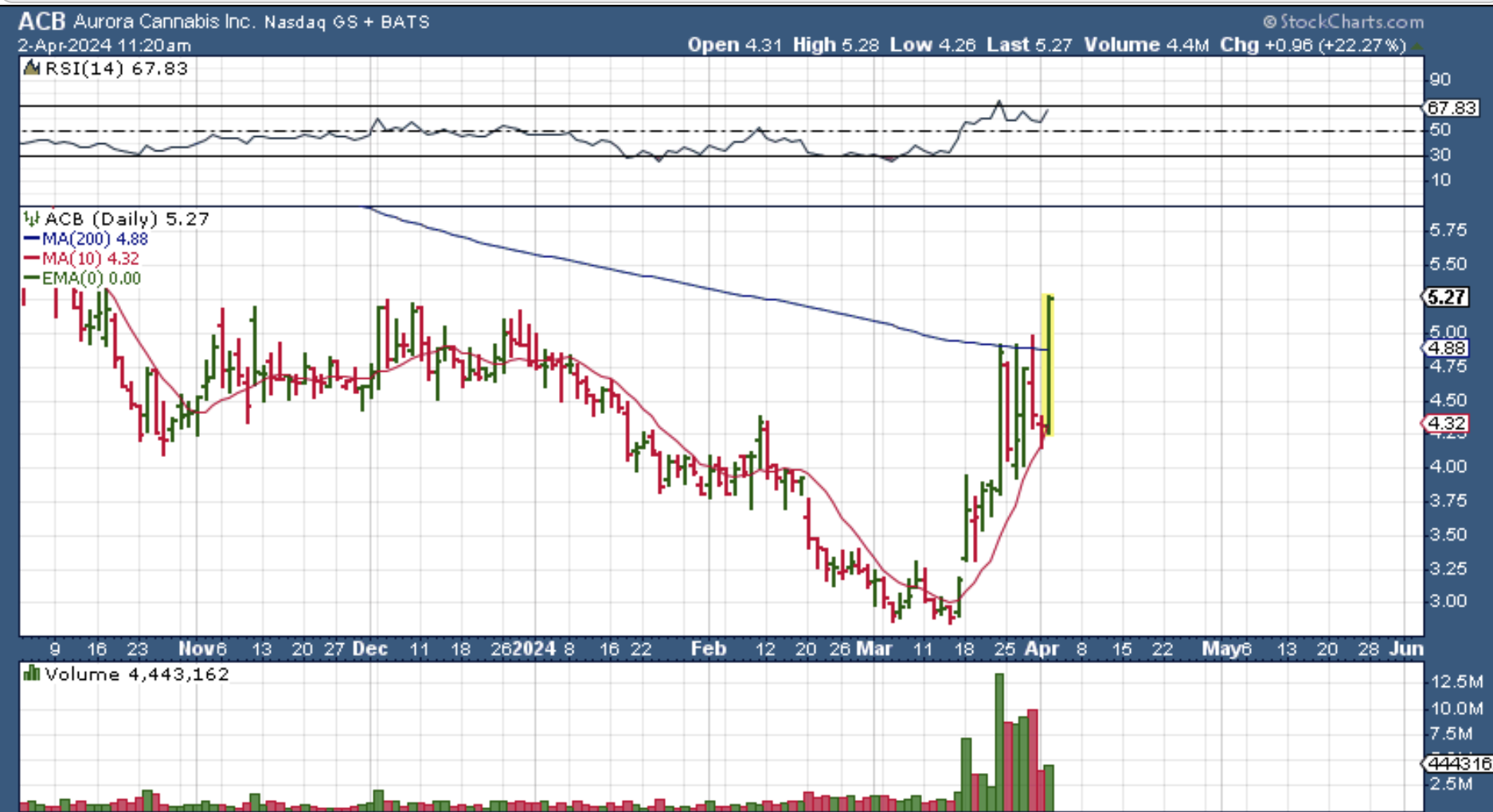The image size is (1493, 812).
Task: Click the Feb label on the date axis
Action: coord(709,649)
